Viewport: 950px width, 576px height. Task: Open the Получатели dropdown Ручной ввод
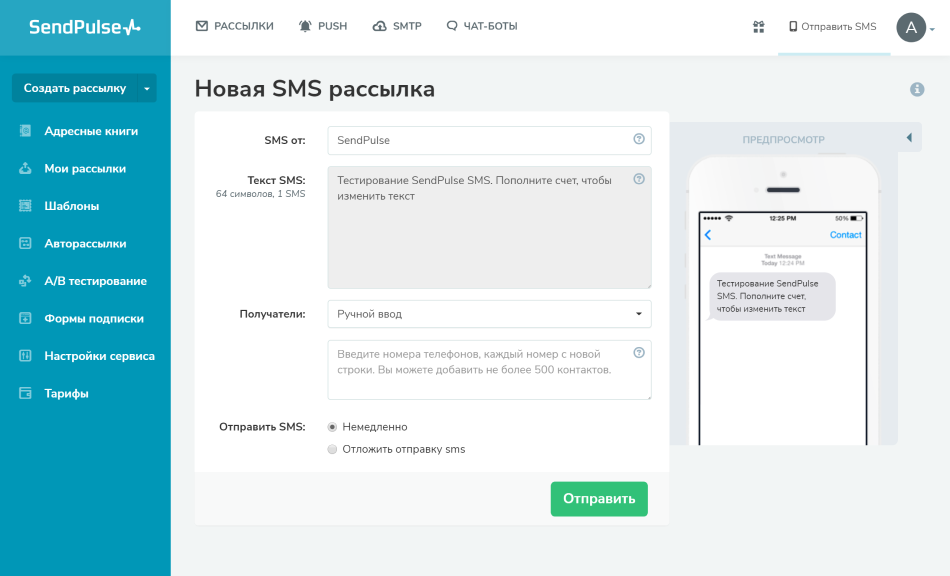coord(490,314)
